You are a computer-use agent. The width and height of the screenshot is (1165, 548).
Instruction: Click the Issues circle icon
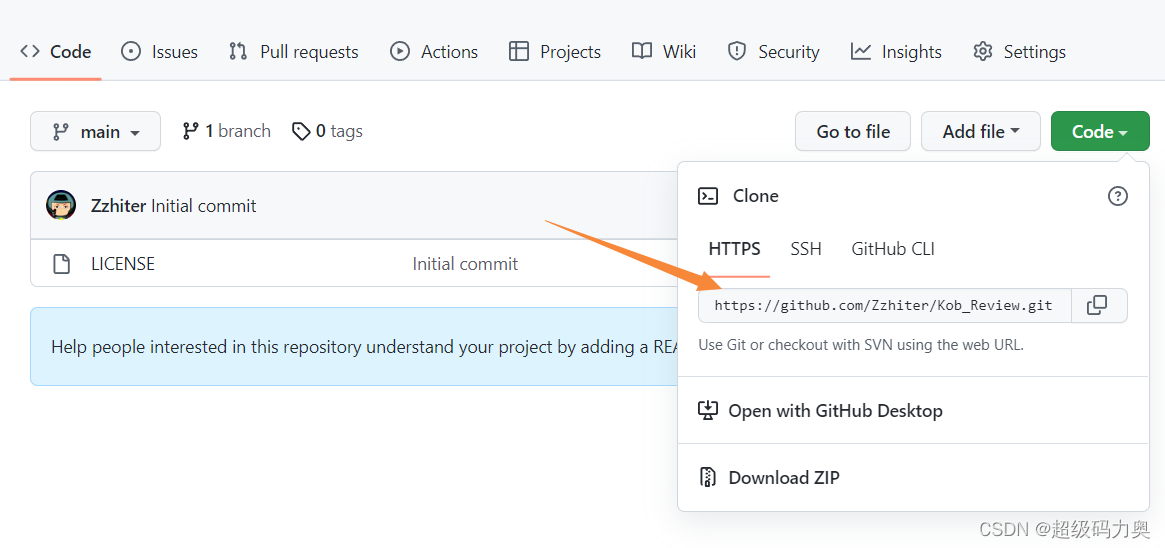point(131,52)
